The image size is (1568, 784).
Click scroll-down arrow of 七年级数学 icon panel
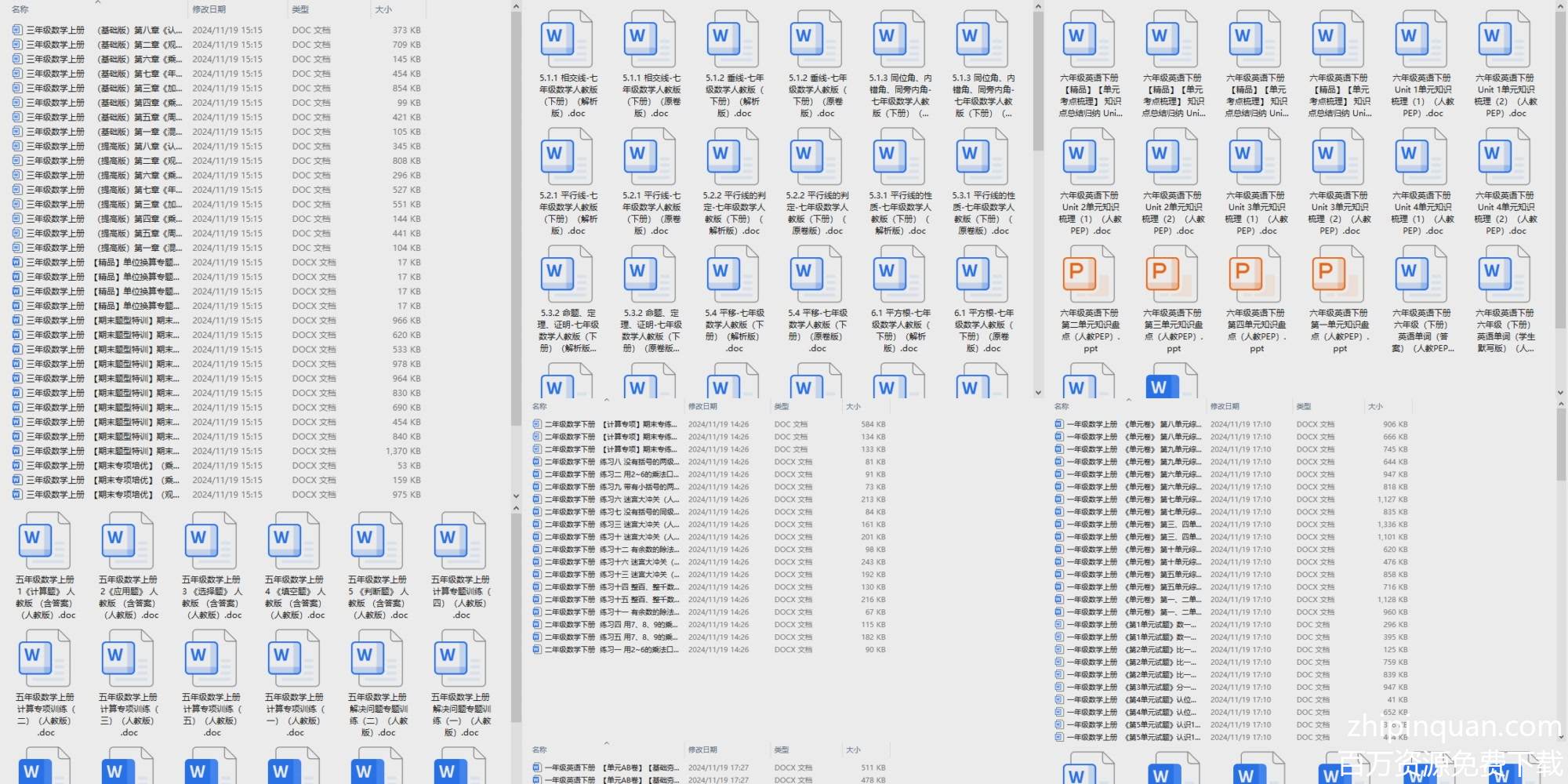click(1038, 393)
